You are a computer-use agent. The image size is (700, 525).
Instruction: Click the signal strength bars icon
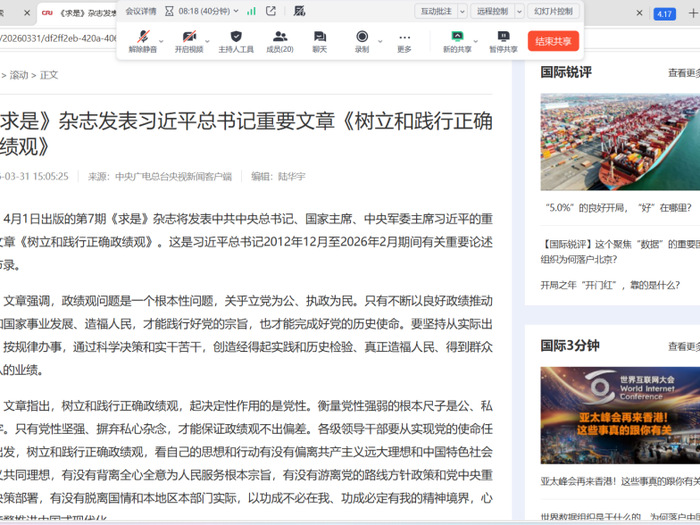click(x=252, y=11)
